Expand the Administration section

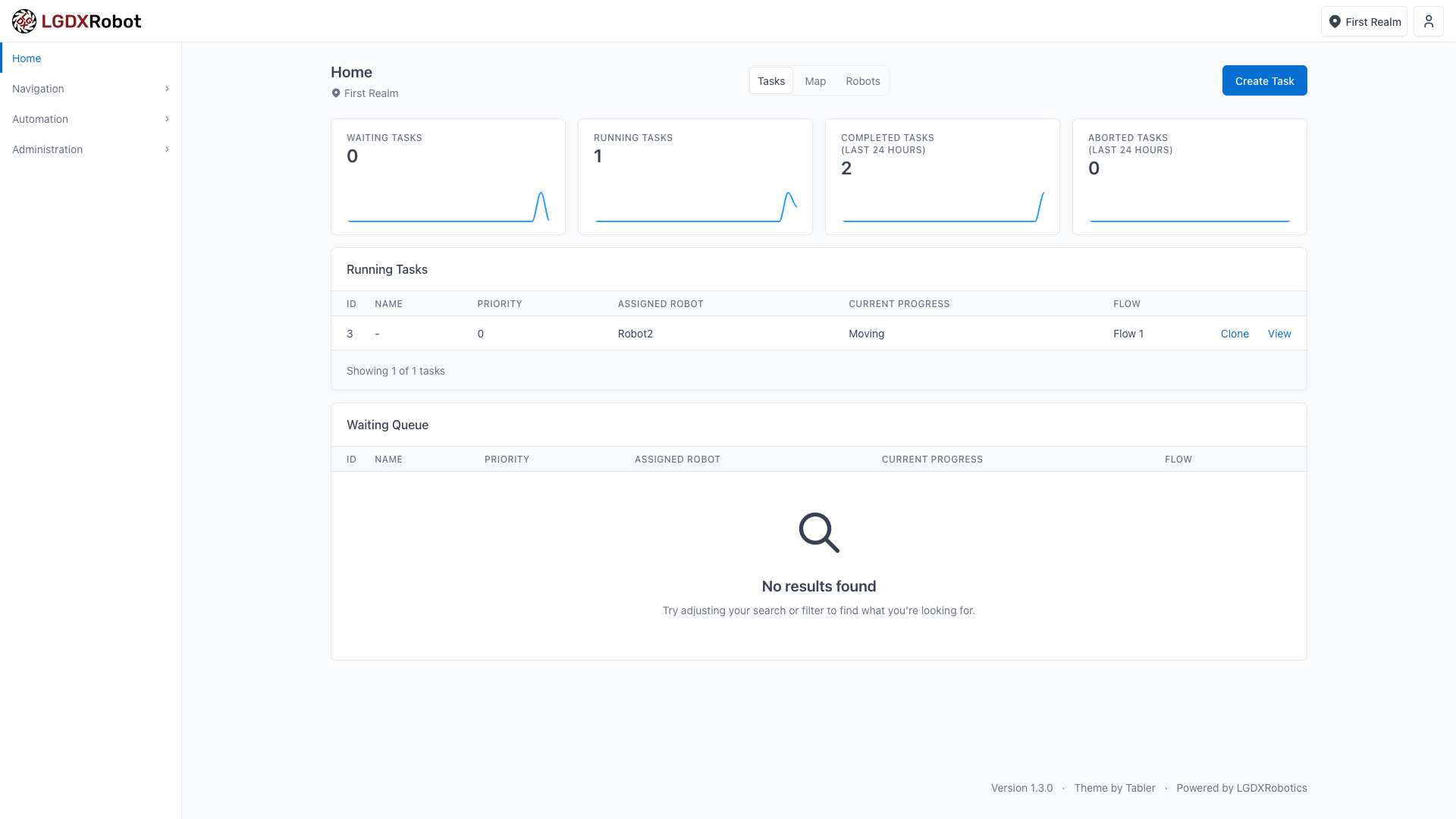coord(90,149)
